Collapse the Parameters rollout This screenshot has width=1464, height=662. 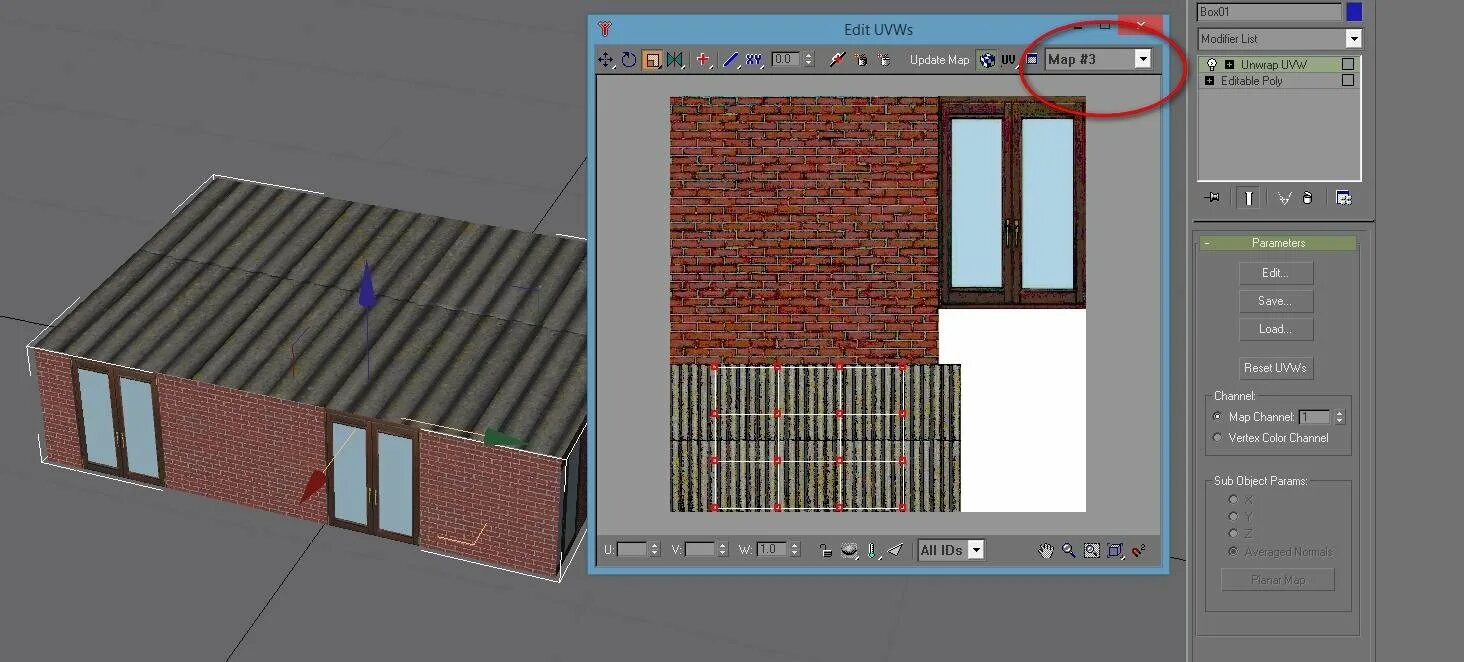(x=1207, y=243)
